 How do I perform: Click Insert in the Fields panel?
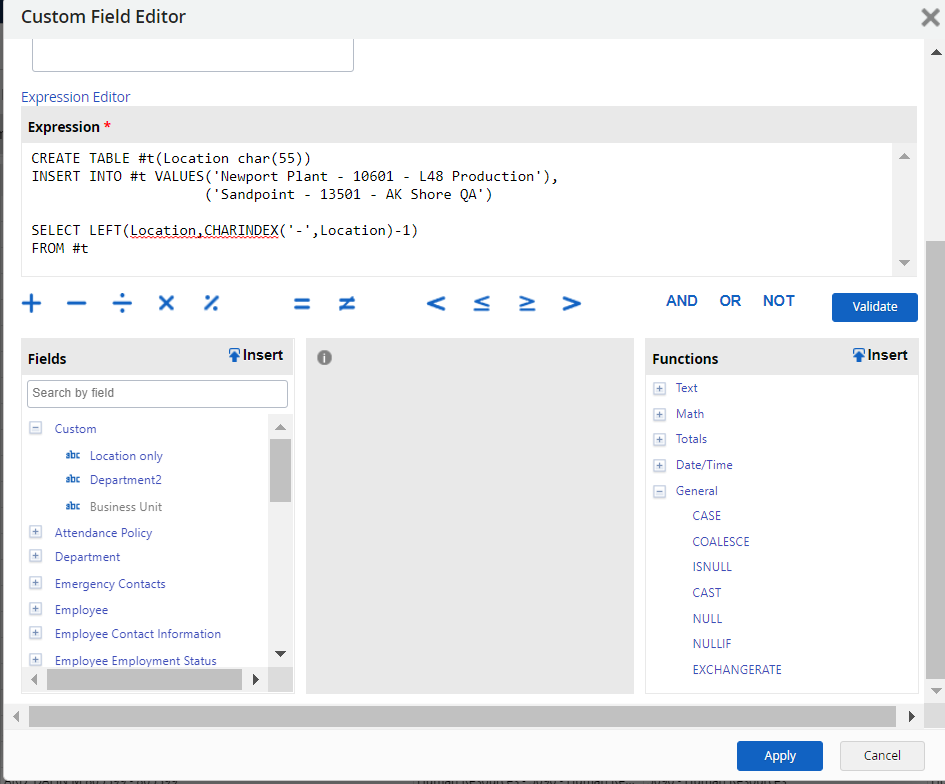[x=256, y=356]
